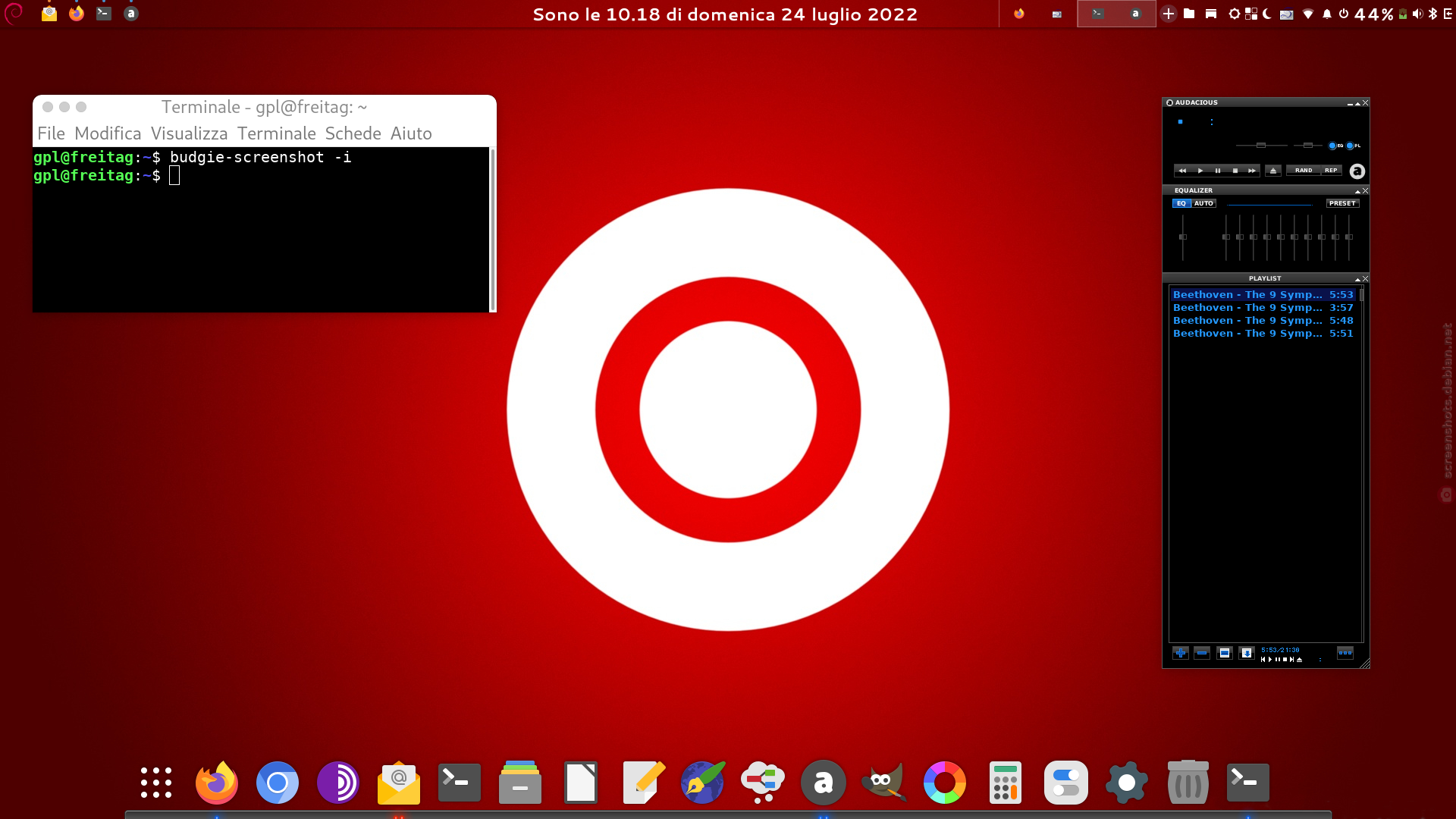Skip to next track in Audacious
This screenshot has width=1456, height=819.
click(x=1252, y=171)
